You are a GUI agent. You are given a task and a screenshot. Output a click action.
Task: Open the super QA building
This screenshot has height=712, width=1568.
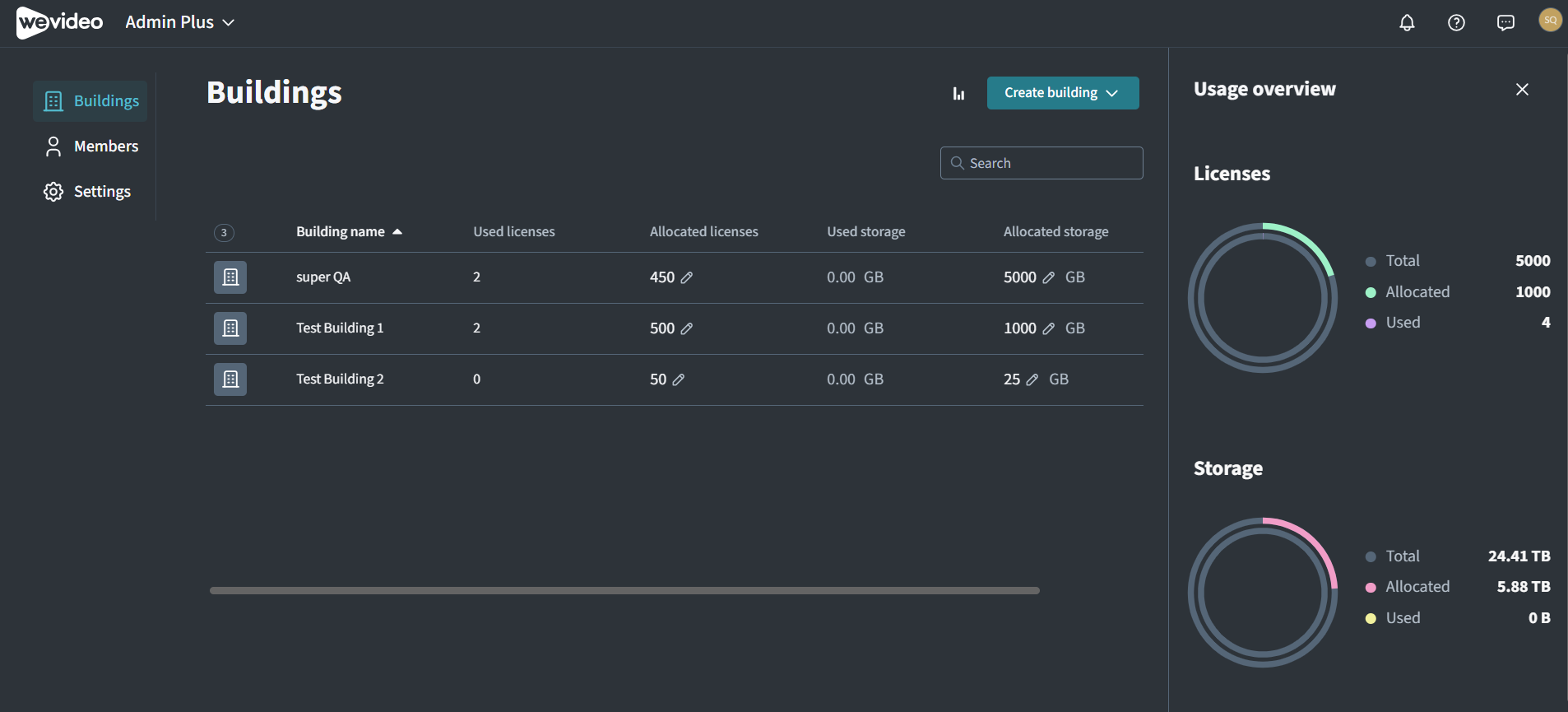(x=323, y=277)
